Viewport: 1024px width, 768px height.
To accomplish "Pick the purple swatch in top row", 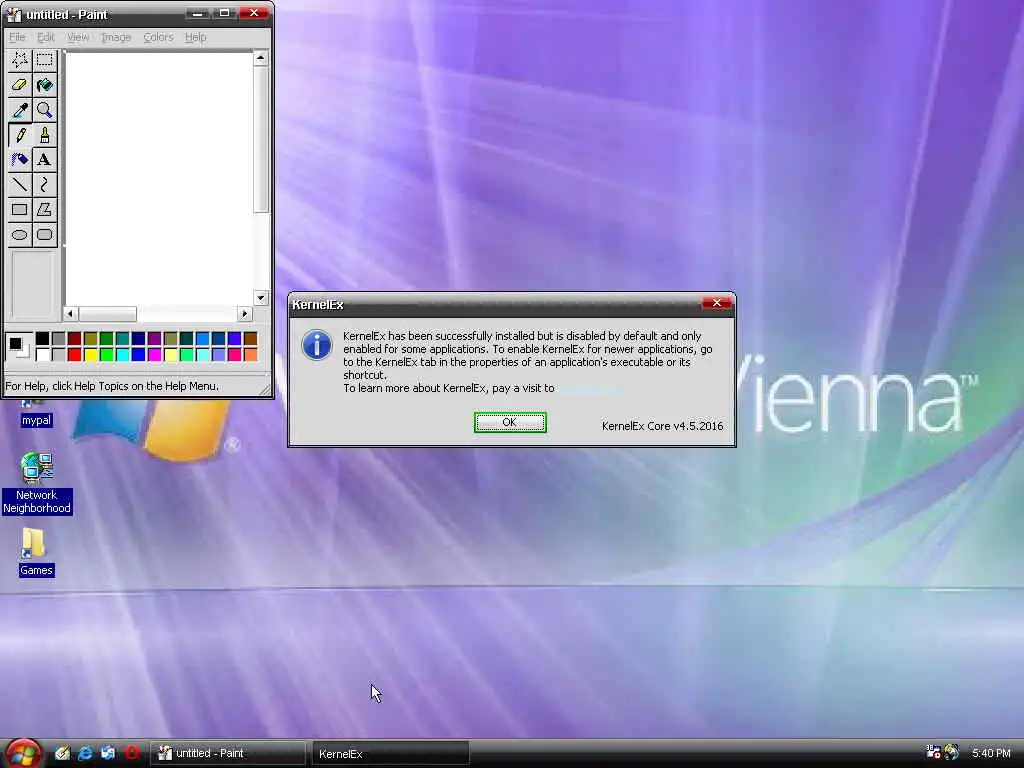I will [155, 338].
